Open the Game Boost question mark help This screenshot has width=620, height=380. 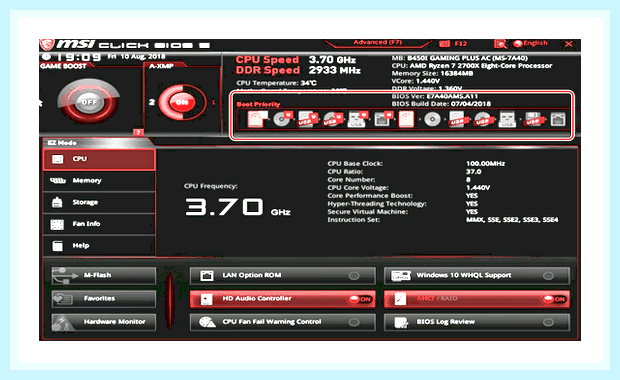pos(138,132)
